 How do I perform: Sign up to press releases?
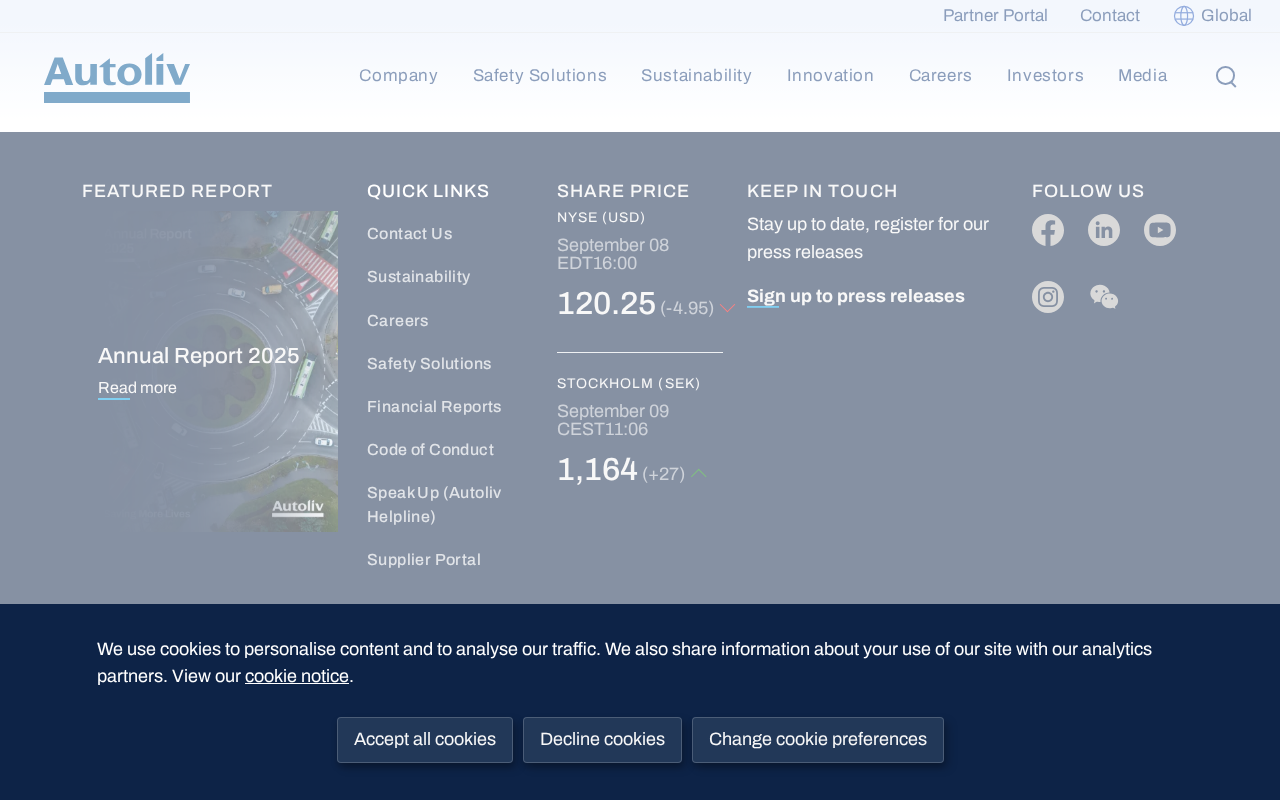point(856,296)
